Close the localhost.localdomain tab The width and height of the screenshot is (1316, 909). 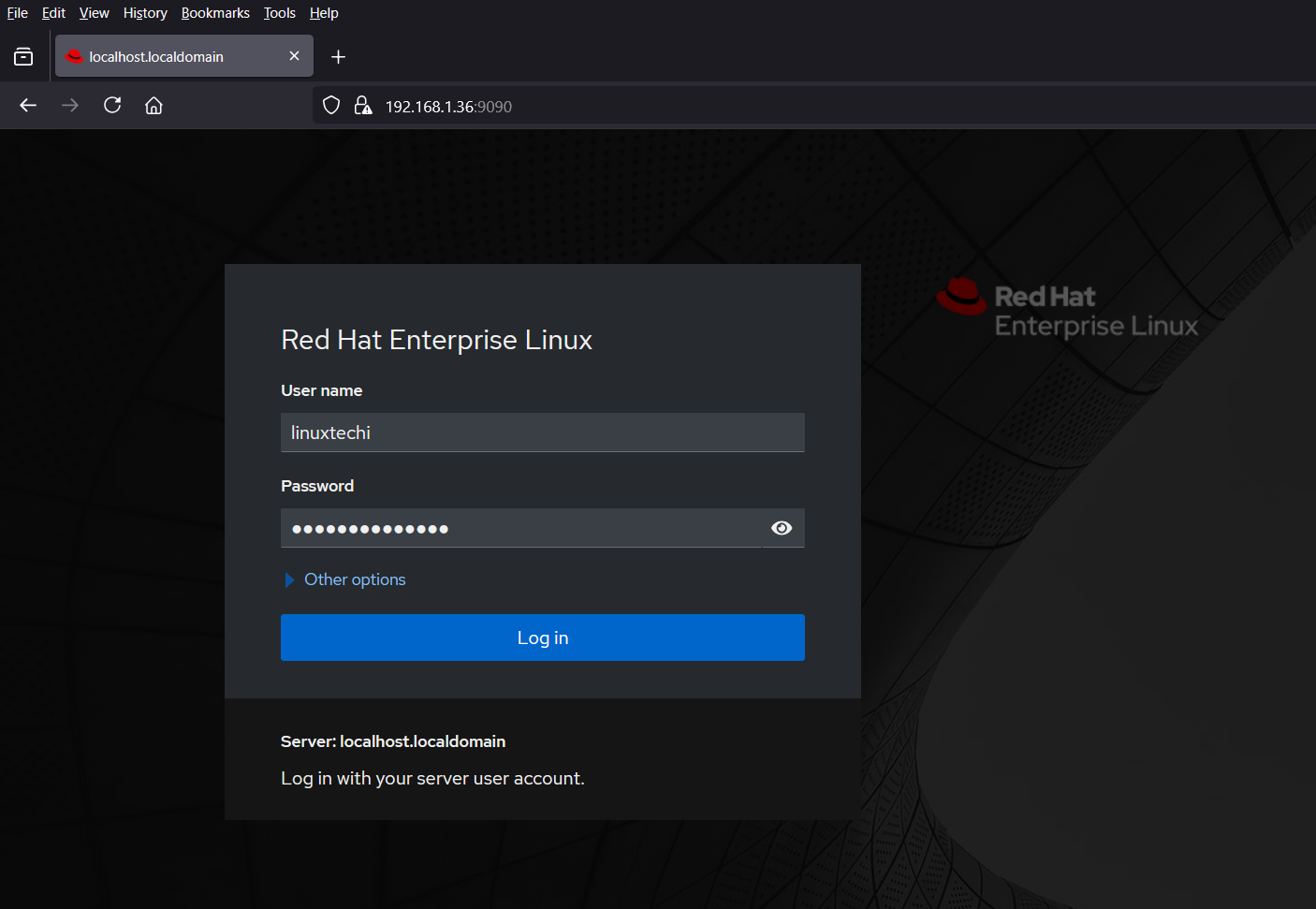294,56
